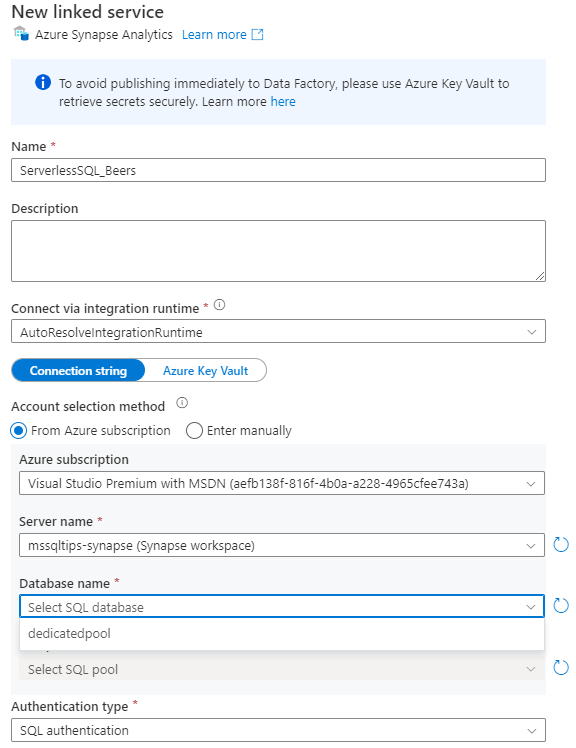576x748 pixels.
Task: Choose dedicatedpool from the database list
Action: [x=282, y=634]
